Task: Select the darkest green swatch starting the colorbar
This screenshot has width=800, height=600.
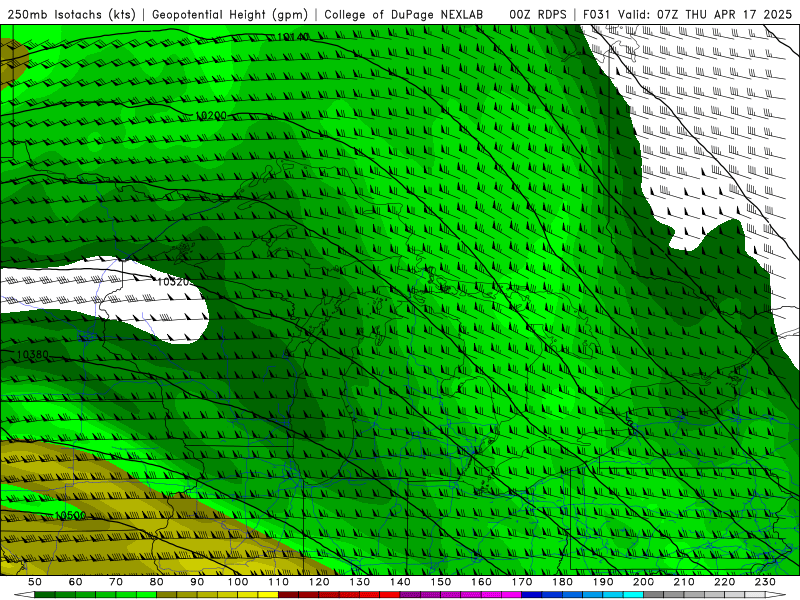Action: (45, 595)
